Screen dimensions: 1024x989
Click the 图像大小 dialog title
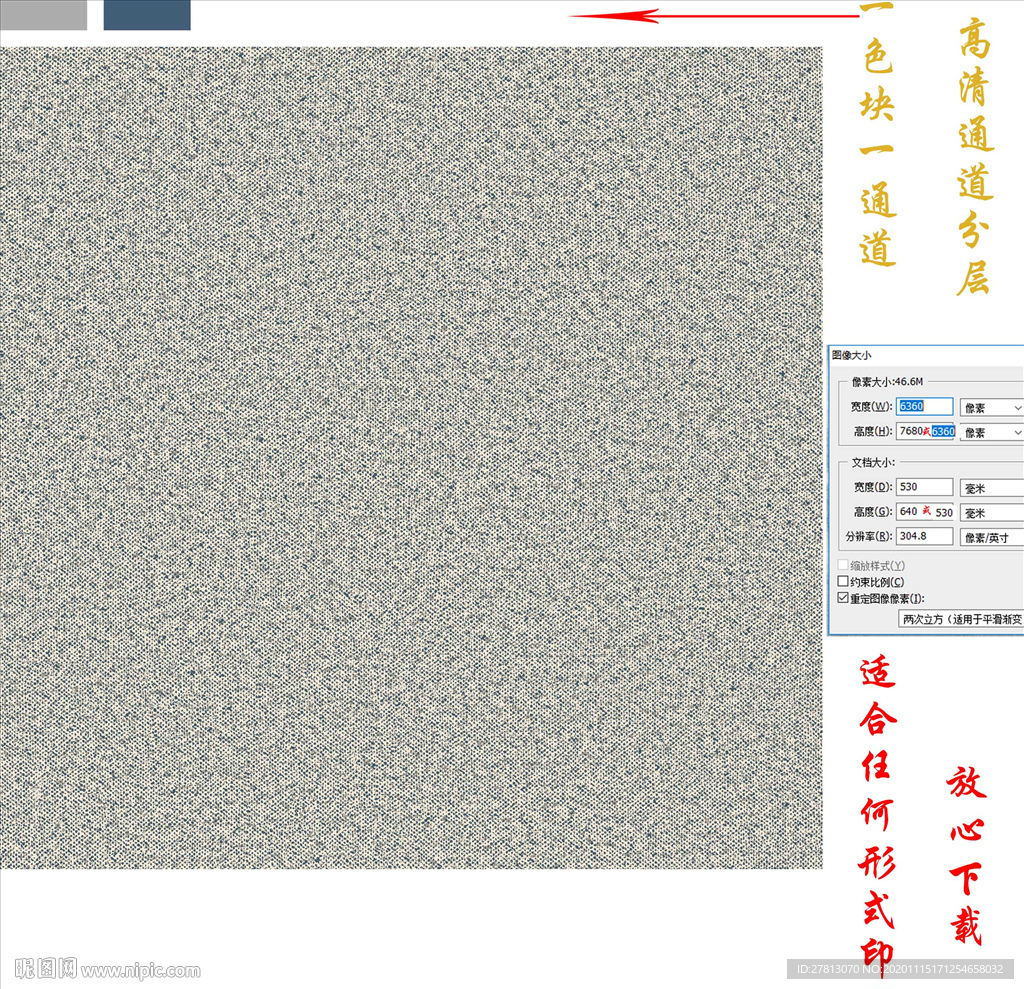852,355
